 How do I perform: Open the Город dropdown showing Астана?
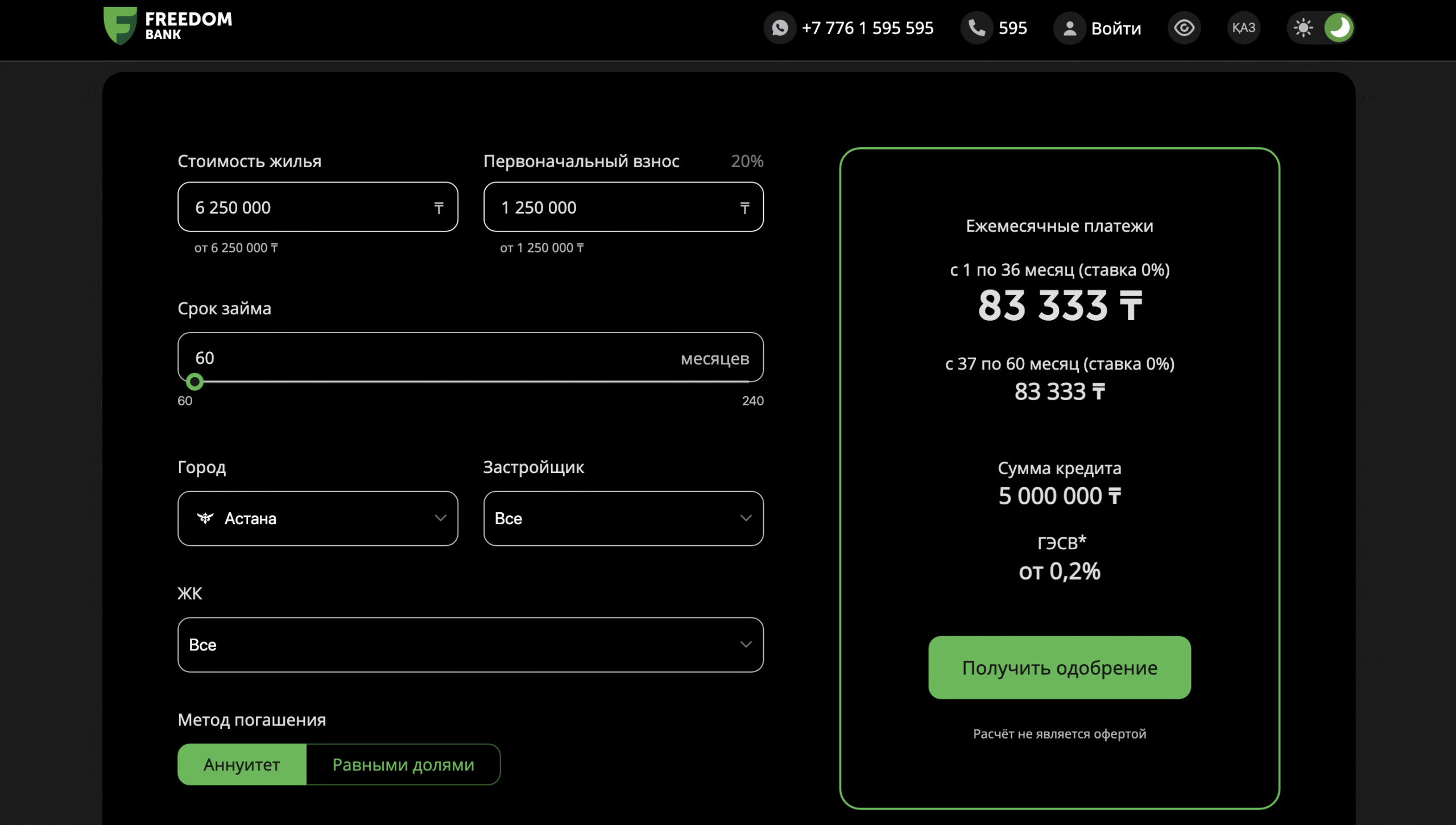click(317, 518)
